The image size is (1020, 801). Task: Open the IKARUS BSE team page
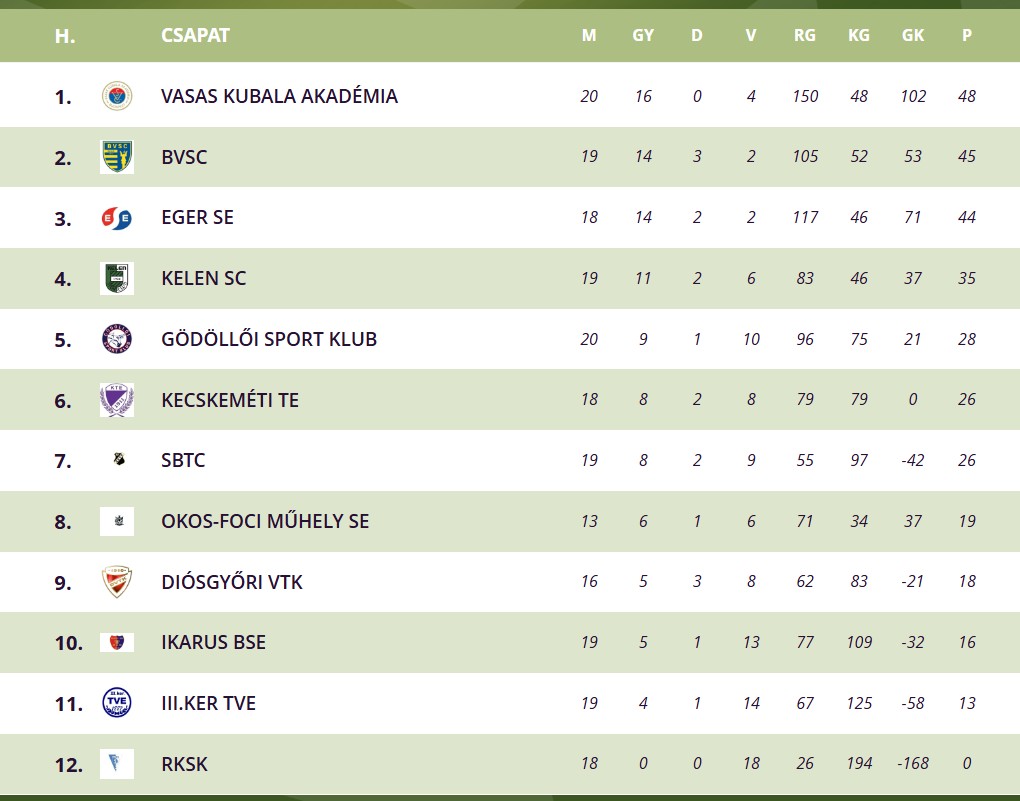pos(213,642)
